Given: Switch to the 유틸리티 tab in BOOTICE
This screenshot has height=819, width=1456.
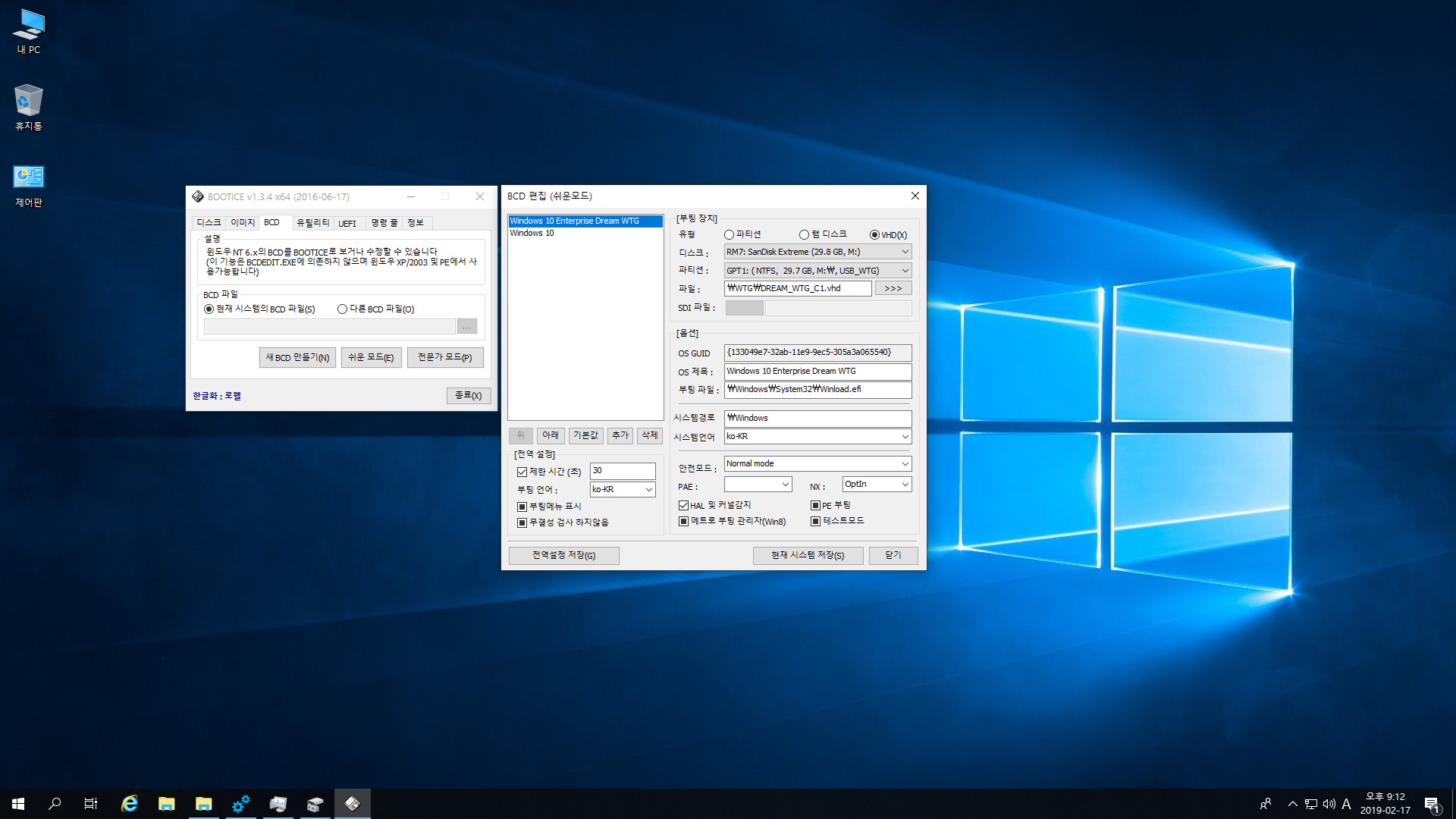Looking at the screenshot, I should click(x=312, y=223).
